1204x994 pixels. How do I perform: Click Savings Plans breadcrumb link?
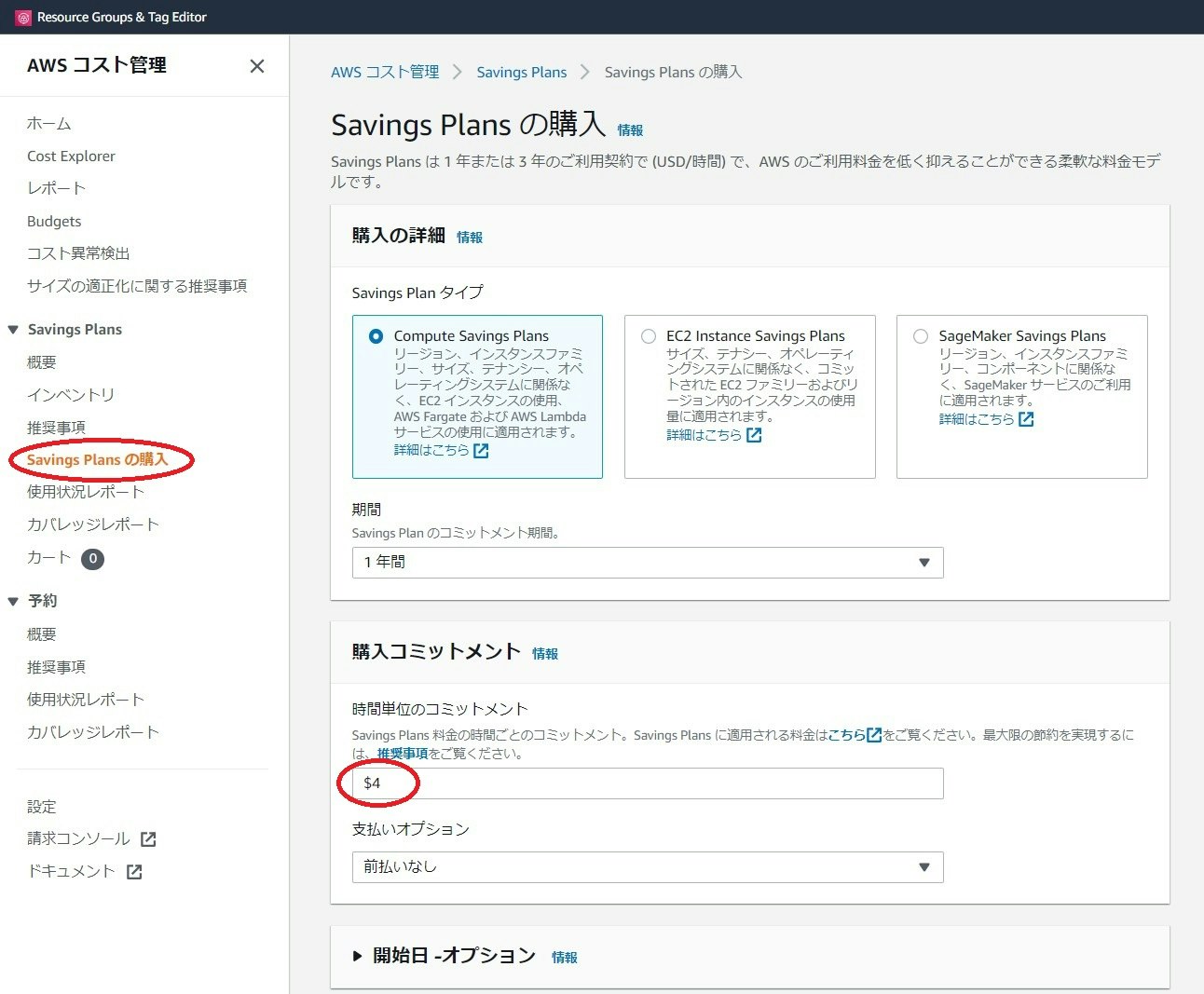pos(522,73)
